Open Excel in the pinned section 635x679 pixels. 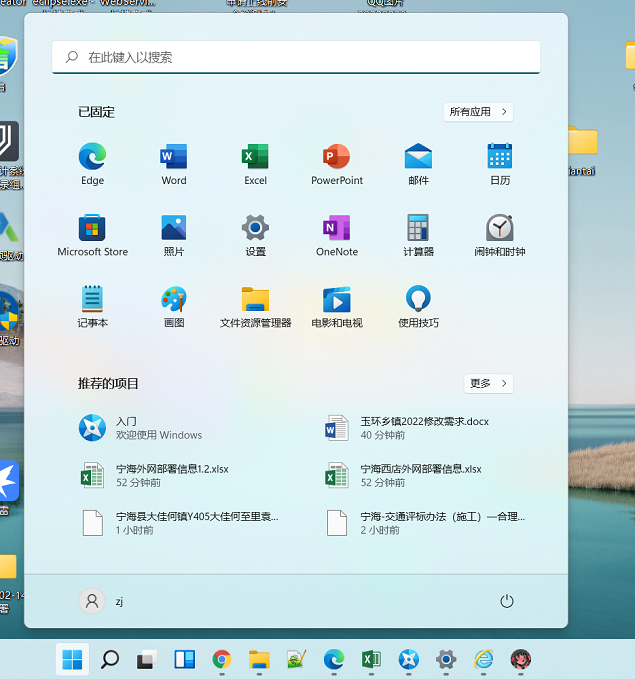[x=255, y=164]
